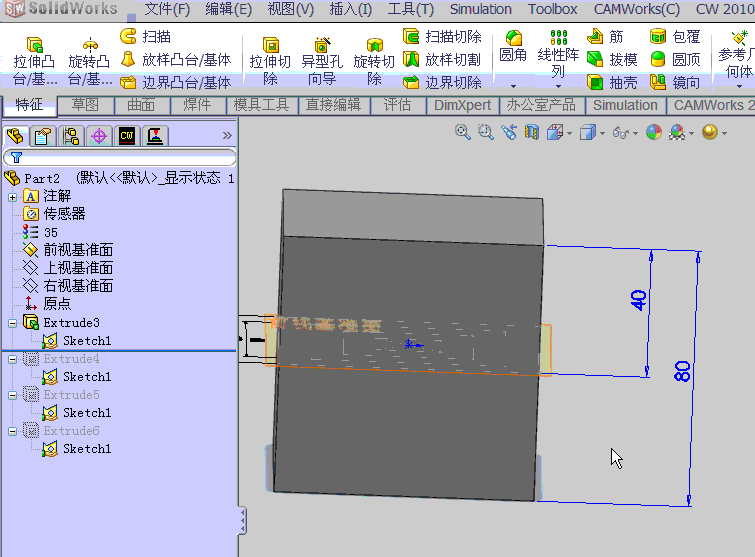Open the 工具(T) menu
This screenshot has width=755, height=557.
tap(411, 9)
